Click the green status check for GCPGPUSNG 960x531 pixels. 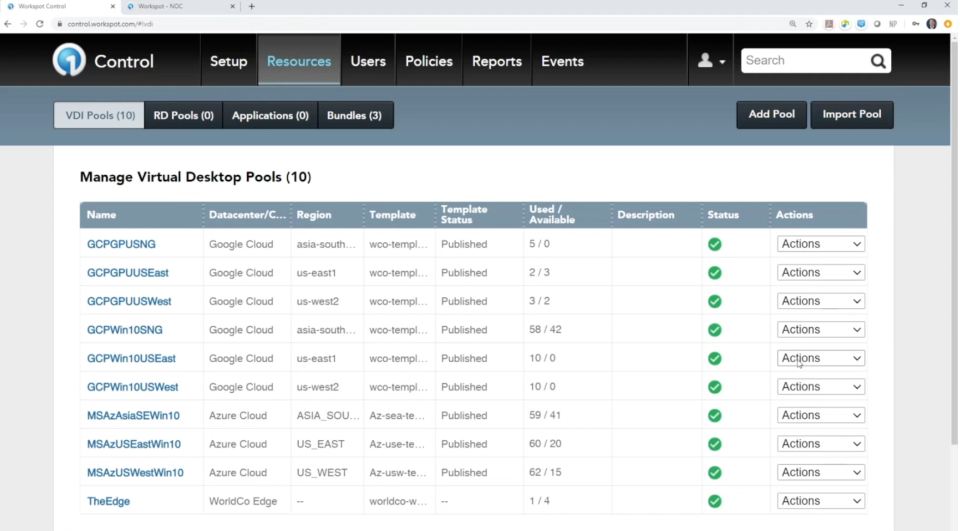click(x=714, y=244)
